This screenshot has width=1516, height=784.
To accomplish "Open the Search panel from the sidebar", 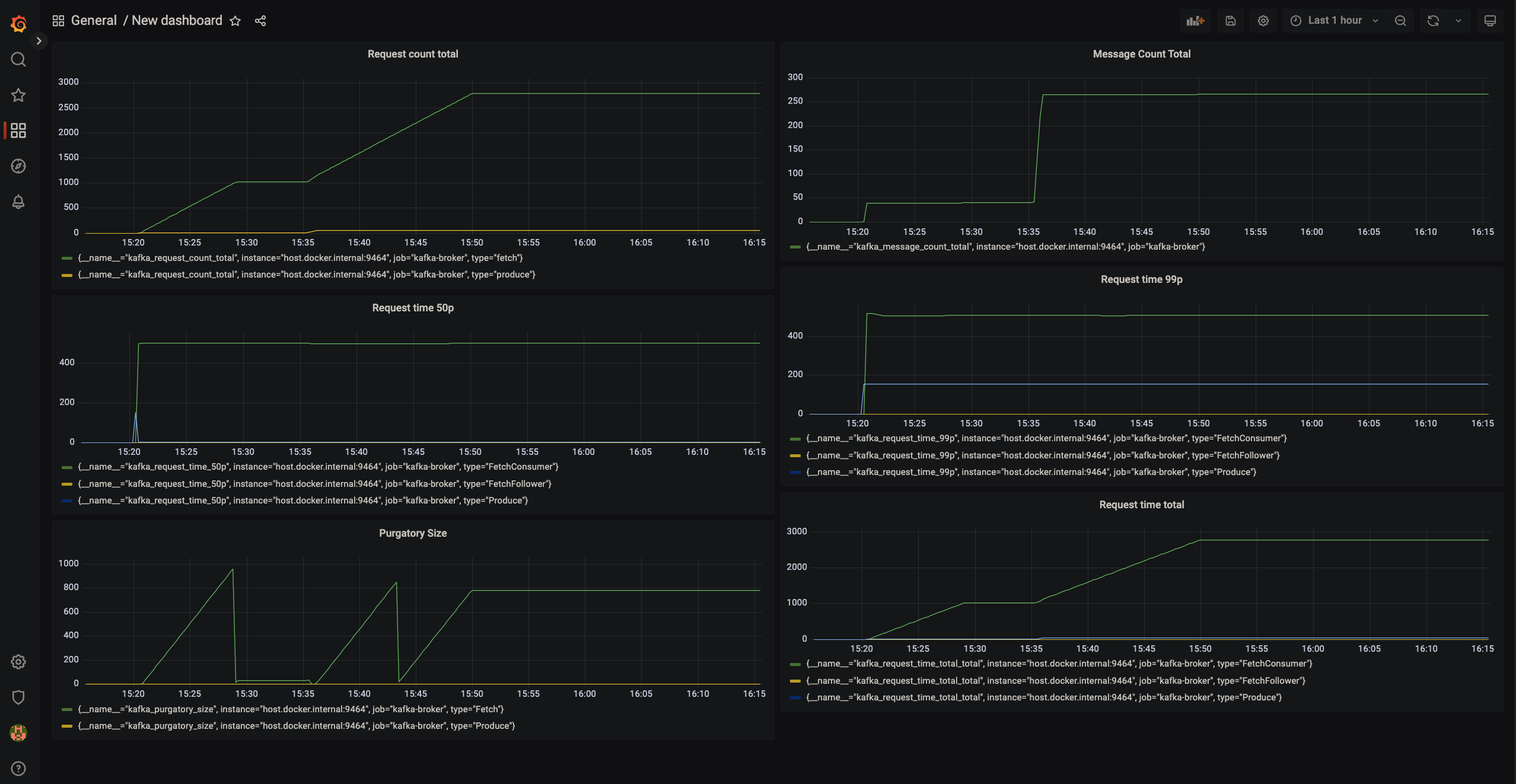I will click(x=18, y=59).
